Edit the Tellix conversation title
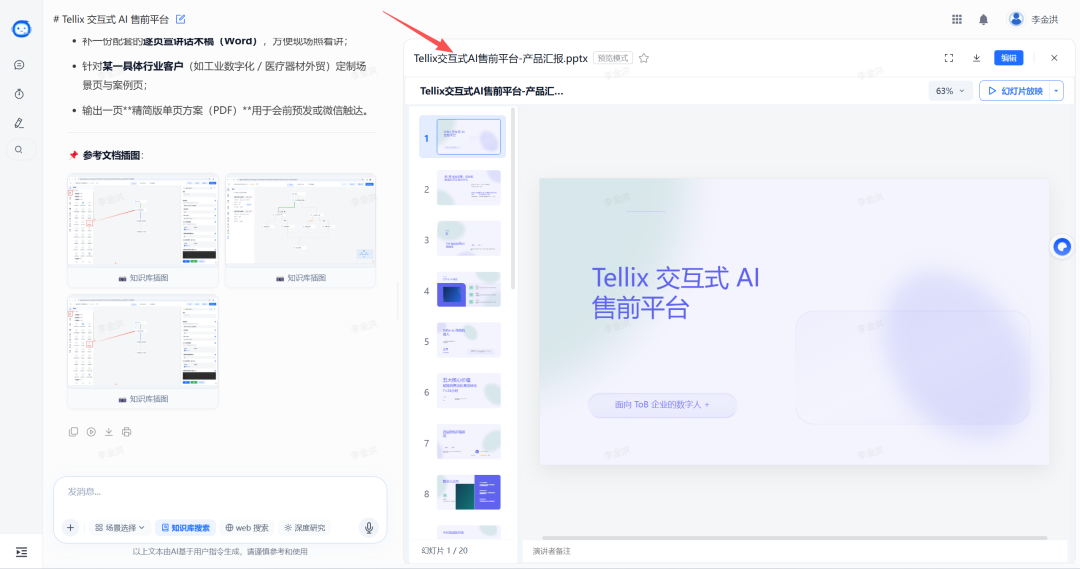The height and width of the screenshot is (569, 1080). [180, 19]
